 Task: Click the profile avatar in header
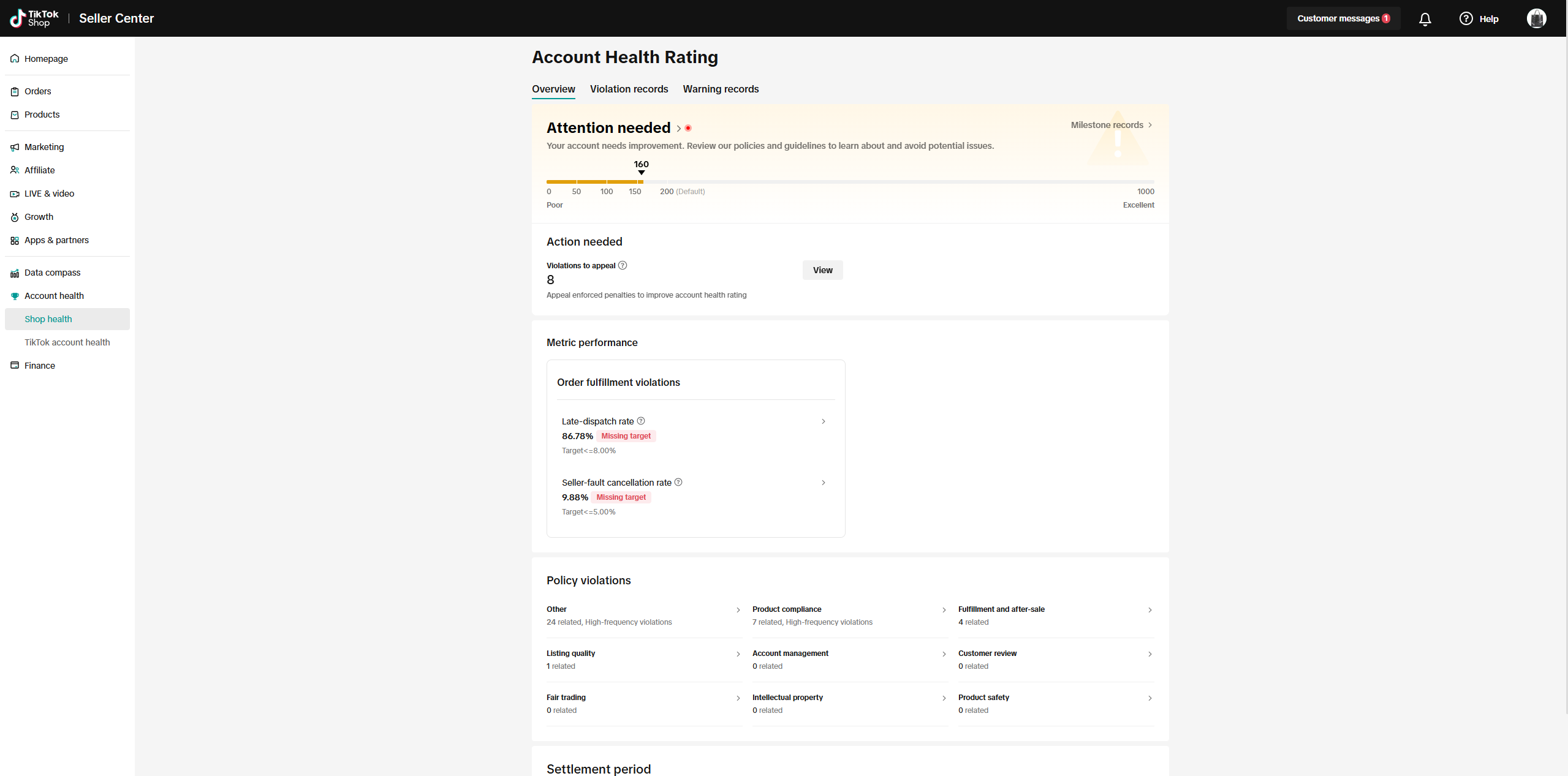(1536, 18)
